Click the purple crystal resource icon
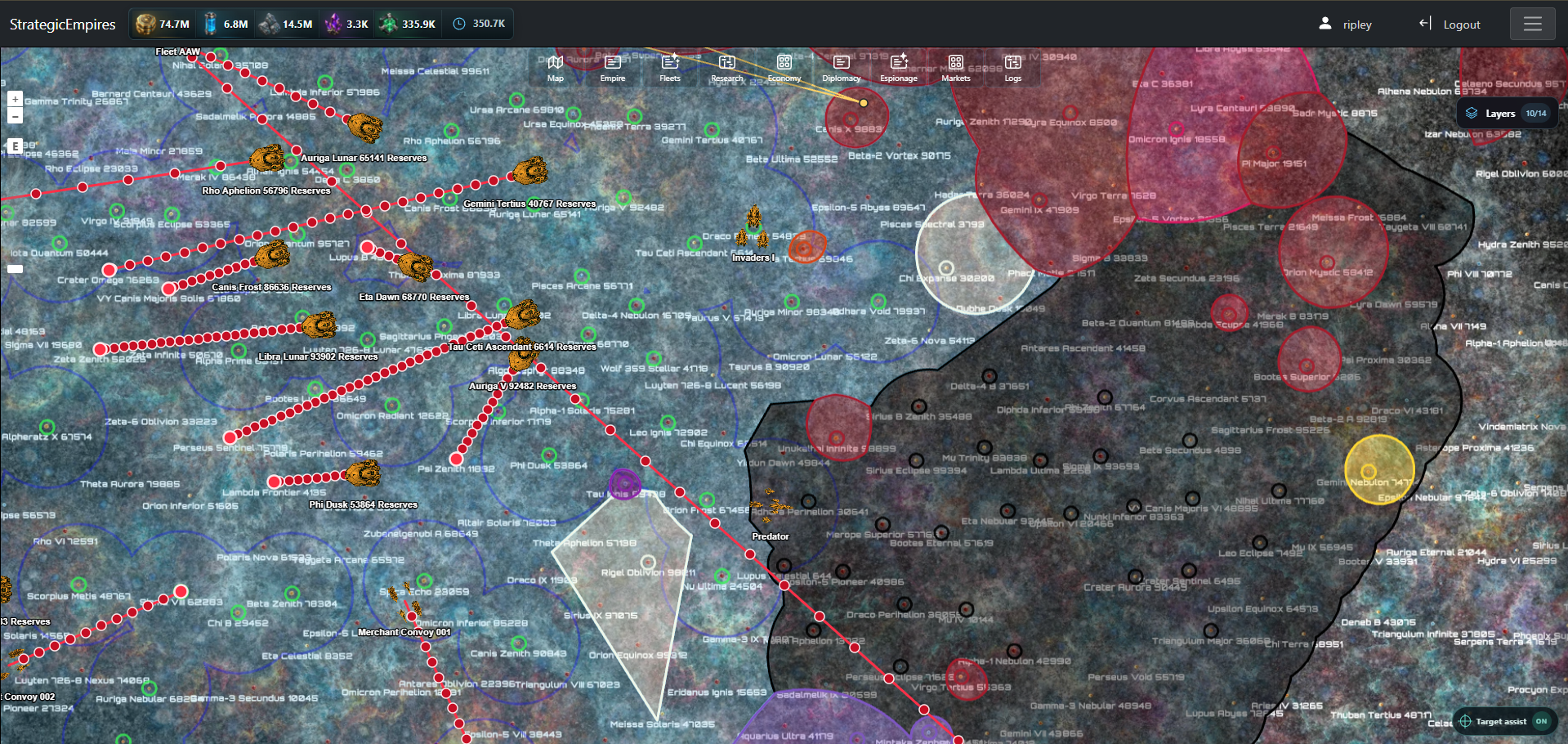Image resolution: width=1568 pixels, height=744 pixels. tap(333, 24)
